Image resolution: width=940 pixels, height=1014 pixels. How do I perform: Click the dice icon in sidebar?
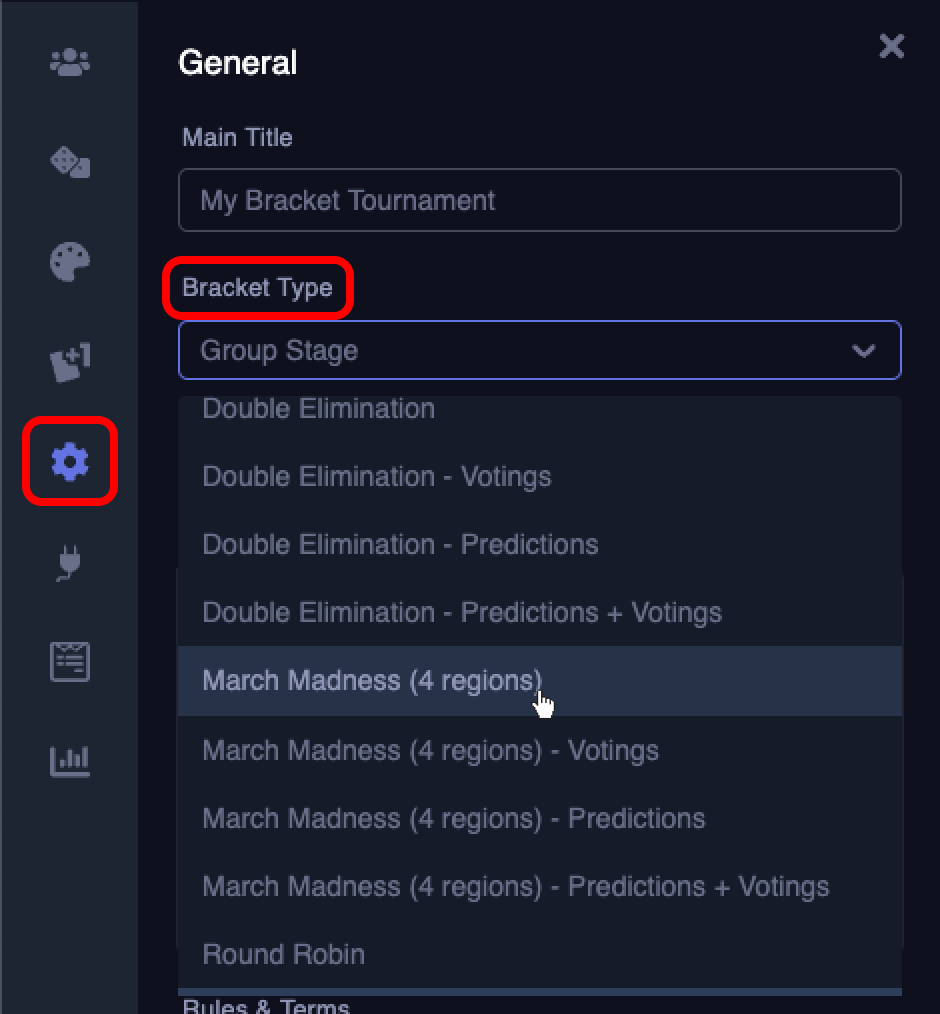tap(70, 162)
